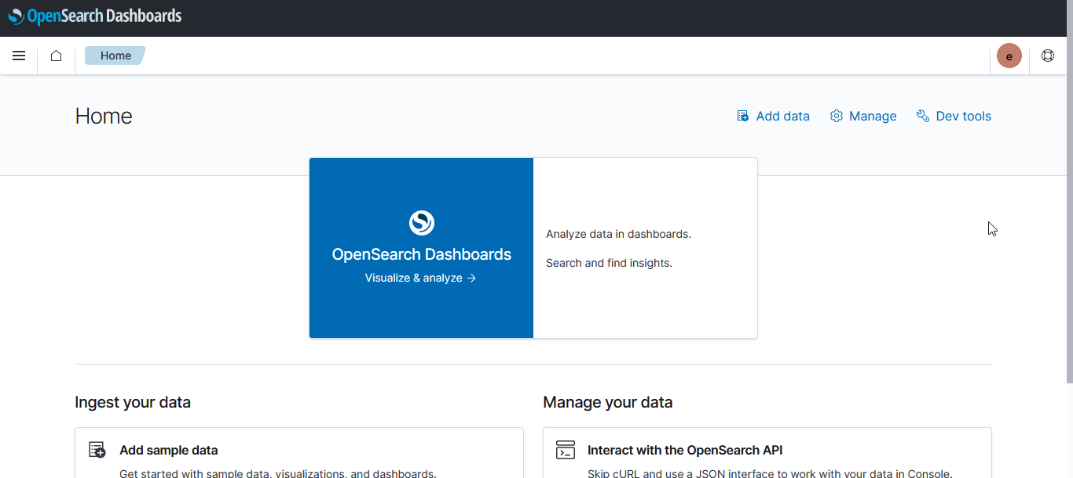Open Add sample data card
Viewport: 1073px width, 478px height.
(x=299, y=453)
